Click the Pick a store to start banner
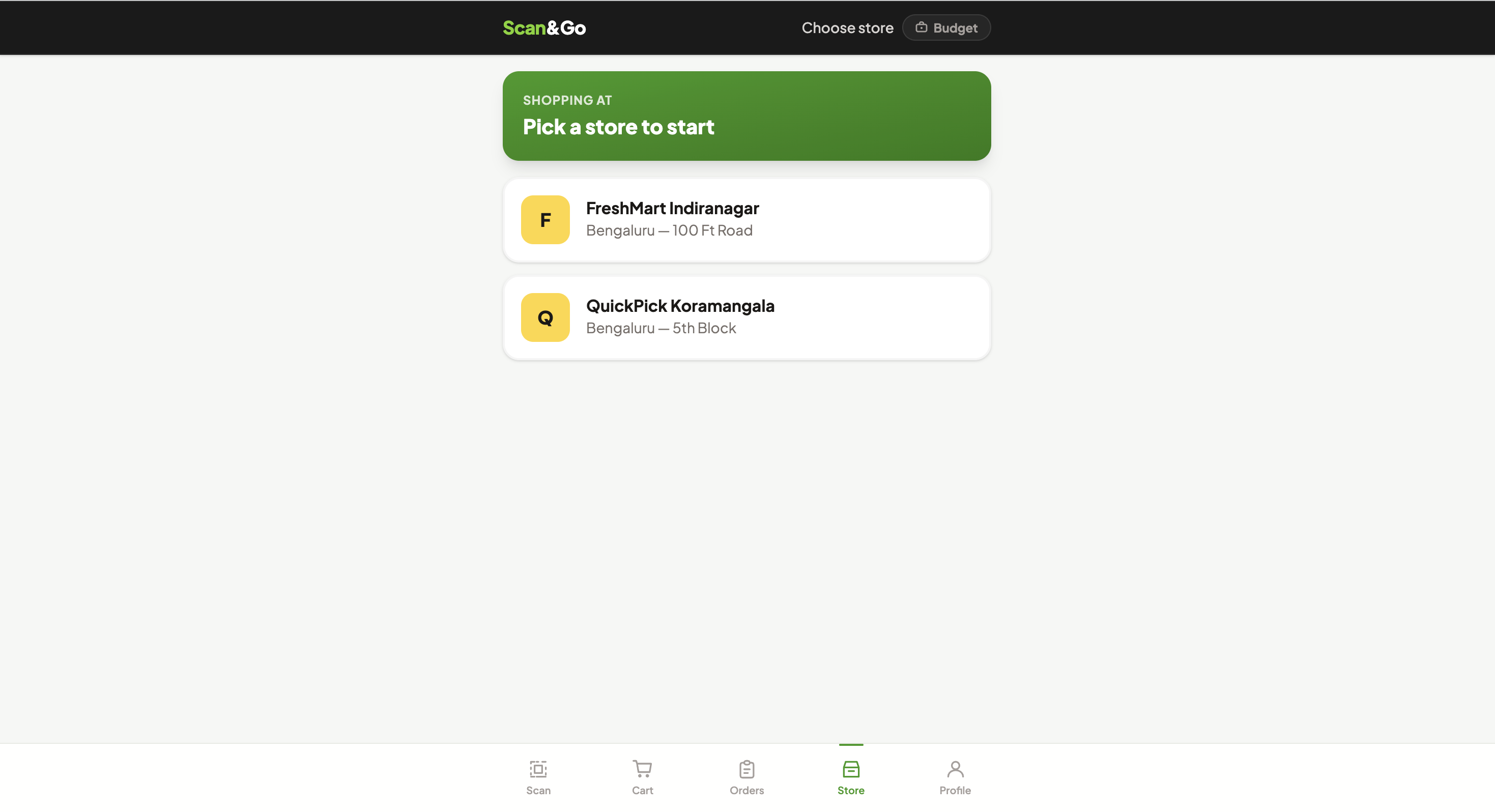Viewport: 1495px width, 812px height. (x=746, y=116)
